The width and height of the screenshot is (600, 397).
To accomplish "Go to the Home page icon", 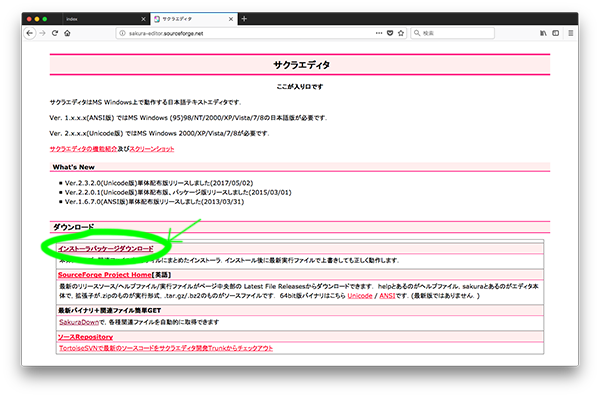I will point(67,33).
